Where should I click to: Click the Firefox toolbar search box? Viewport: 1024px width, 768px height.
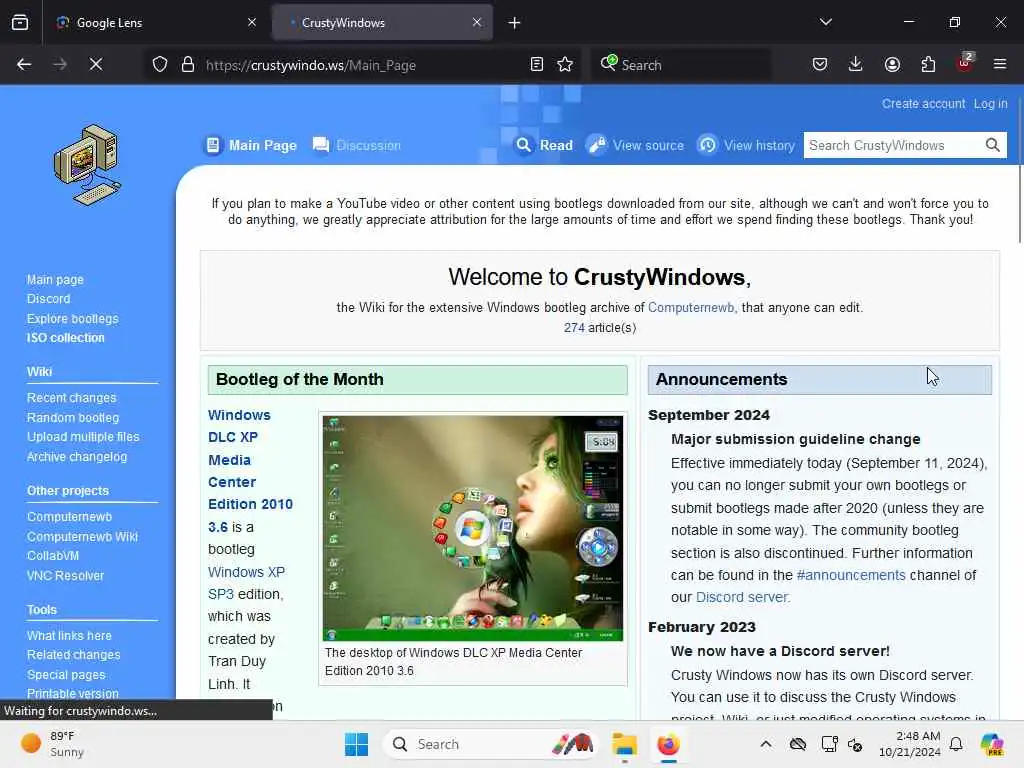pyautogui.click(x=681, y=65)
